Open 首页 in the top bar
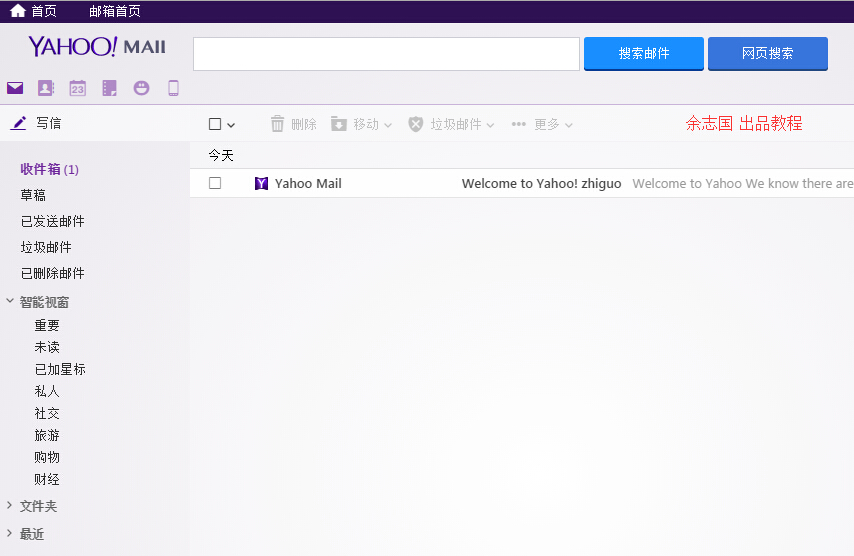 (x=44, y=11)
